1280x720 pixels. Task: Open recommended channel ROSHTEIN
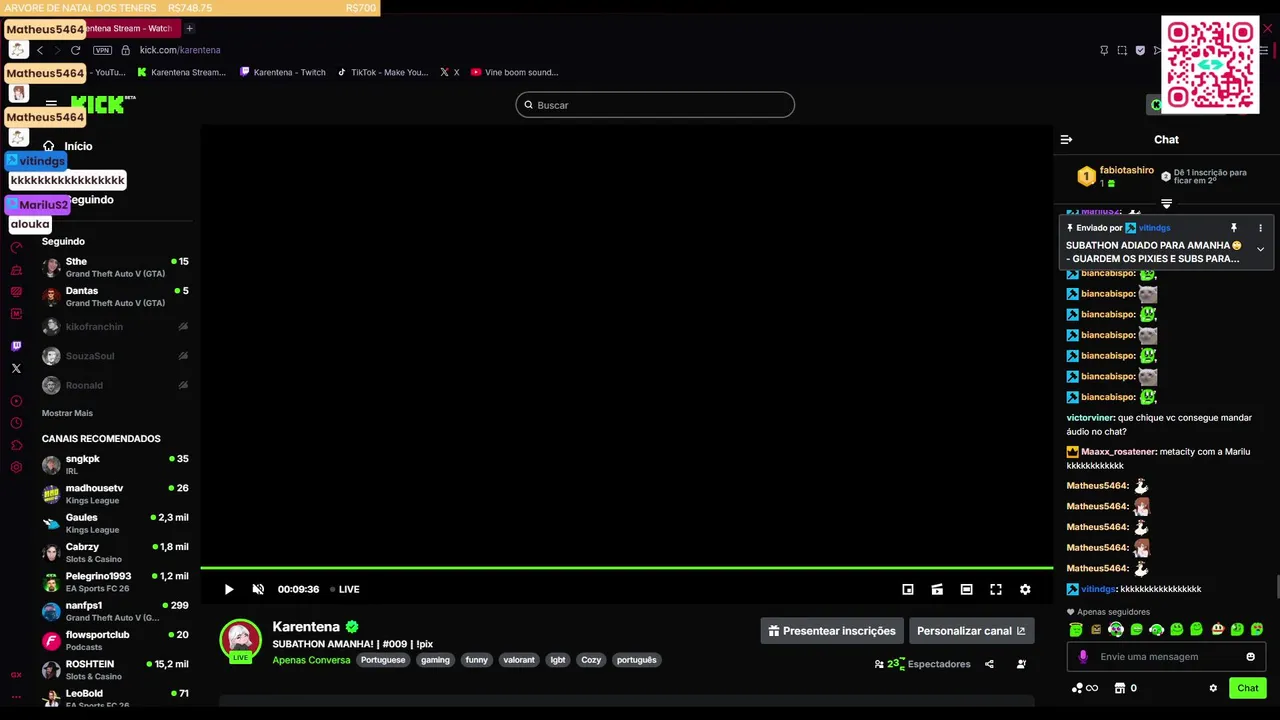click(115, 669)
